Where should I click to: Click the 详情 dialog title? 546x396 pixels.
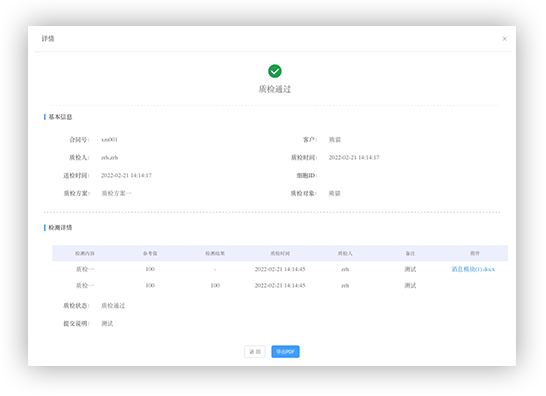(x=48, y=38)
